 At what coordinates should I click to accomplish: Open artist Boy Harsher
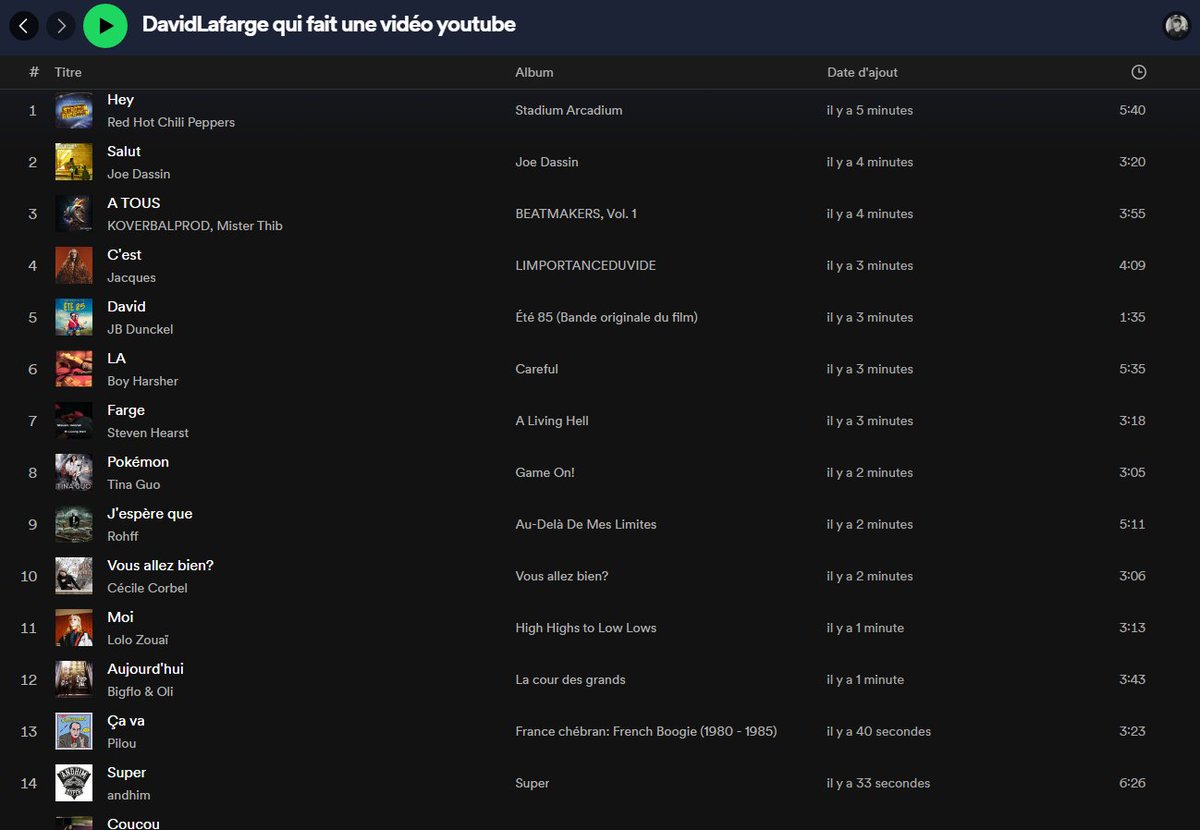click(x=143, y=381)
